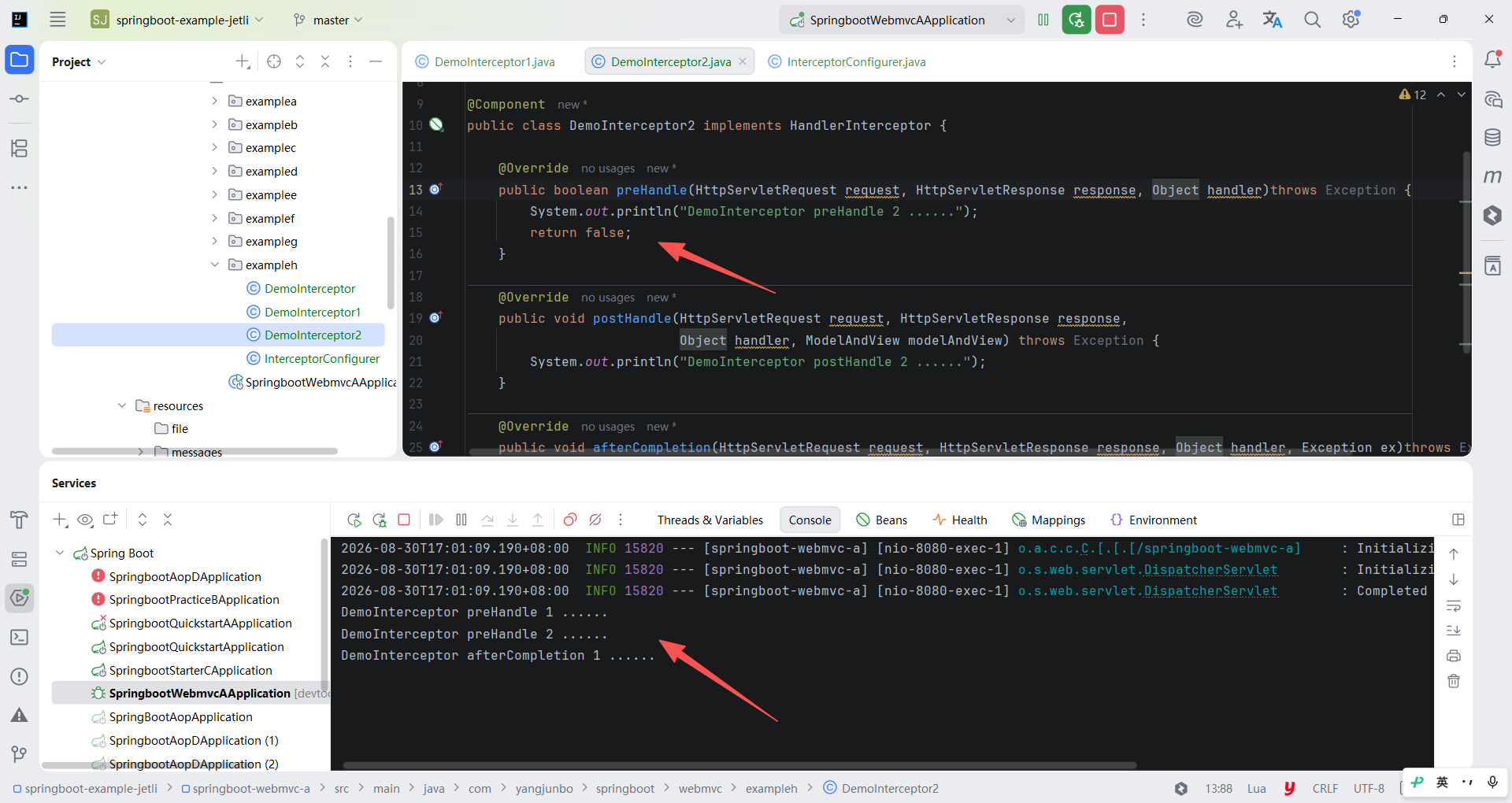This screenshot has height=803, width=1512.
Task: Collapse the Spring Boot services node
Action: [x=60, y=553]
